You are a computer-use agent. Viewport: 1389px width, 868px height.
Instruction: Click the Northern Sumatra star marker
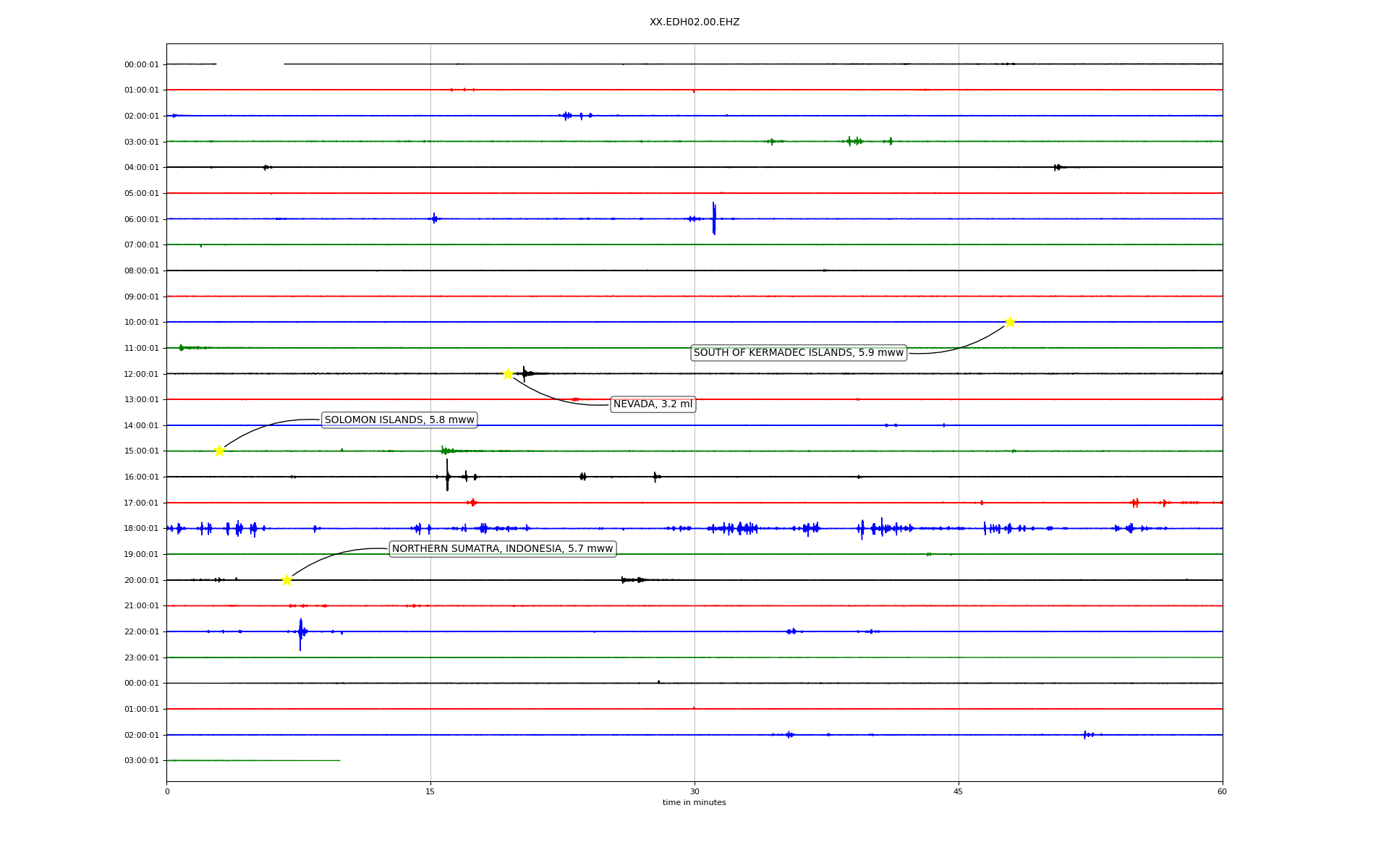pyautogui.click(x=286, y=580)
